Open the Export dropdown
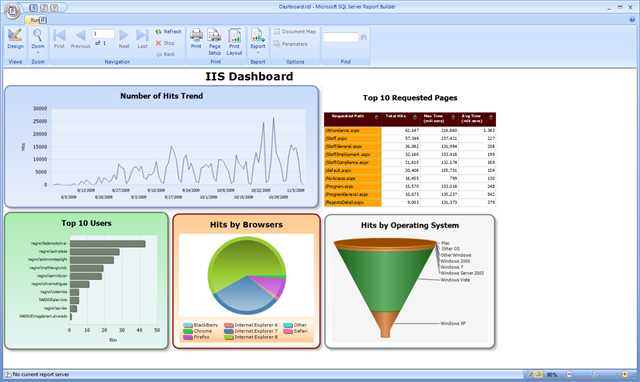Viewport: 640px width, 382px height. pyautogui.click(x=258, y=41)
